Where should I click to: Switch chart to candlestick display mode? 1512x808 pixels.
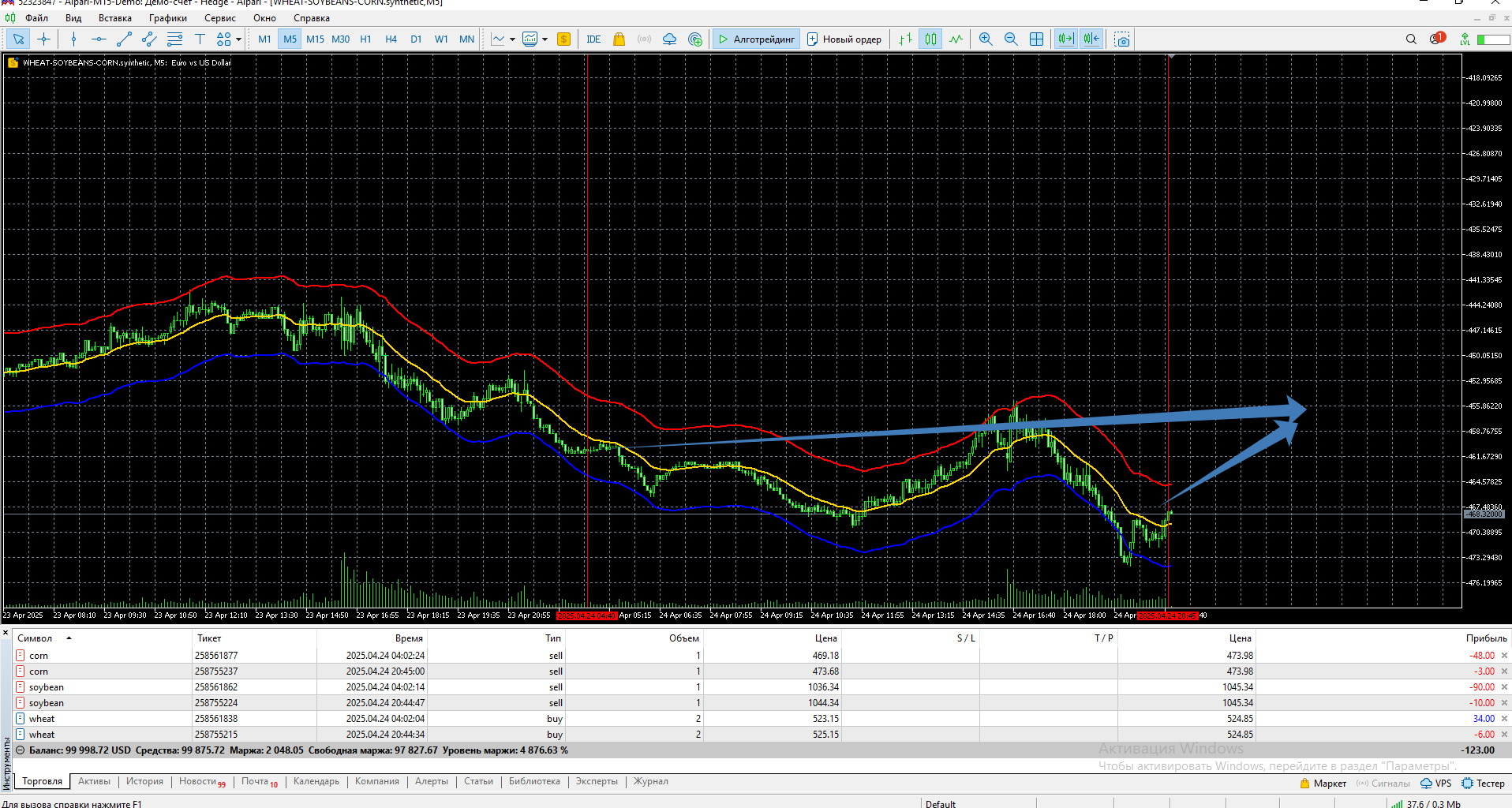(931, 39)
